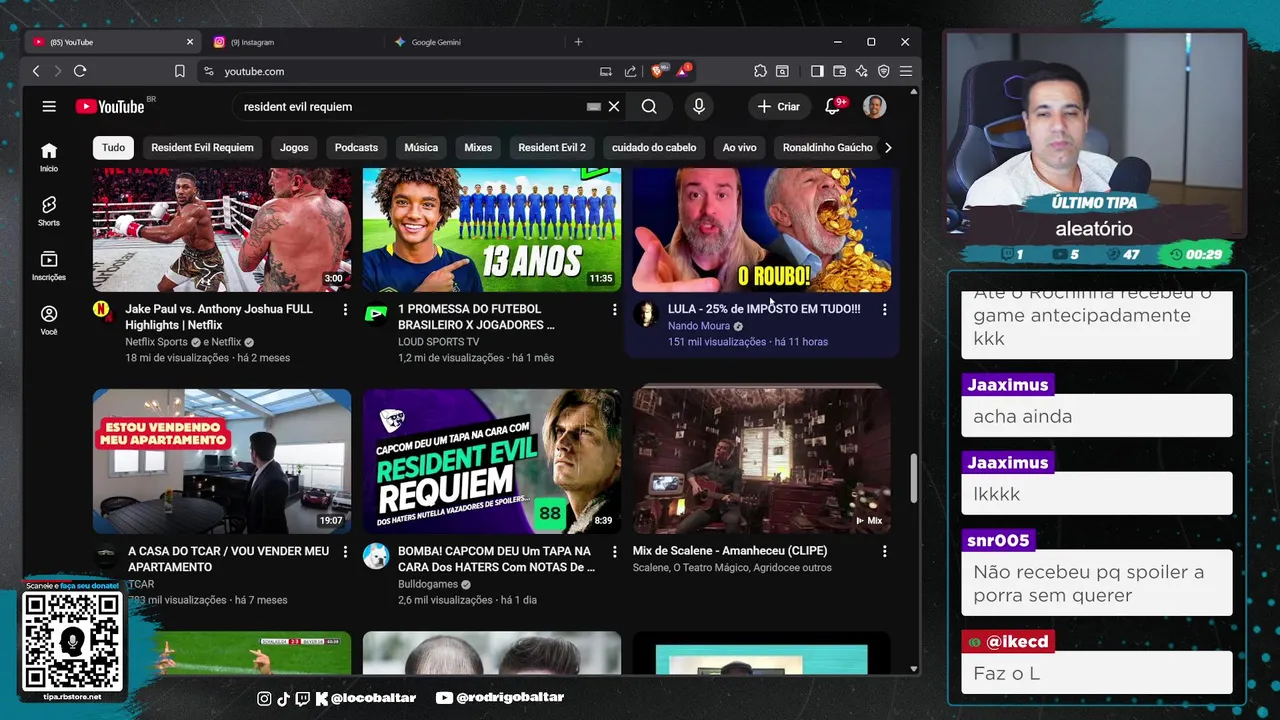1280x720 pixels.
Task: Open options menu for Jake Paul video
Action: click(x=345, y=310)
